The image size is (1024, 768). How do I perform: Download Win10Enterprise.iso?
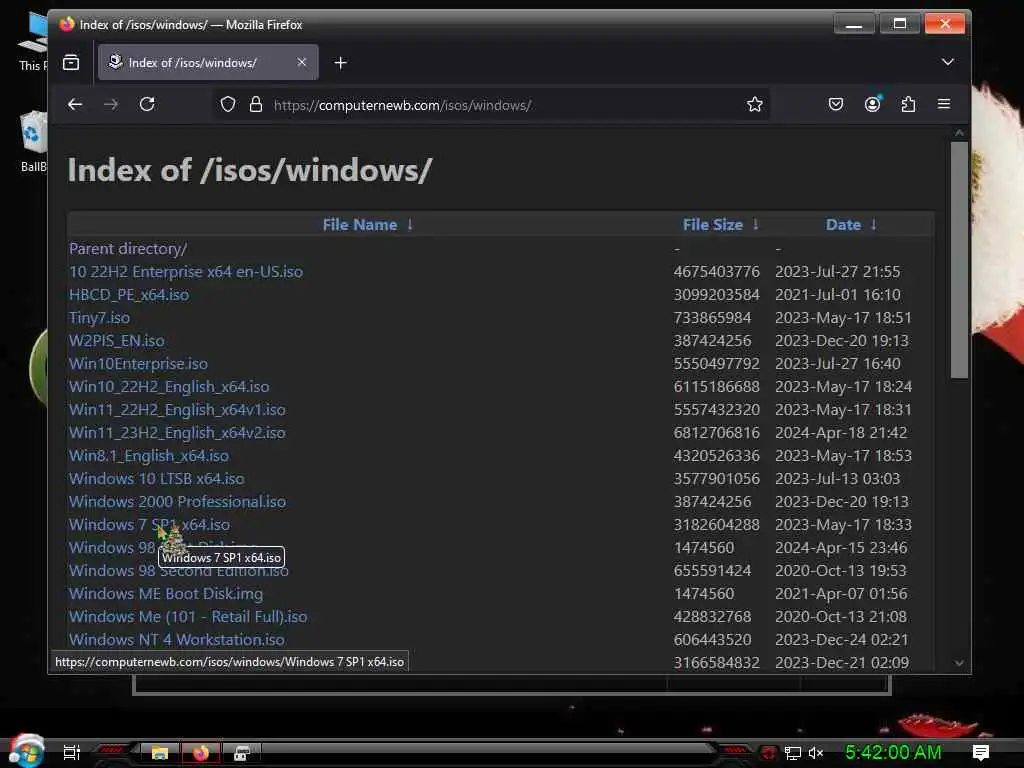[138, 364]
